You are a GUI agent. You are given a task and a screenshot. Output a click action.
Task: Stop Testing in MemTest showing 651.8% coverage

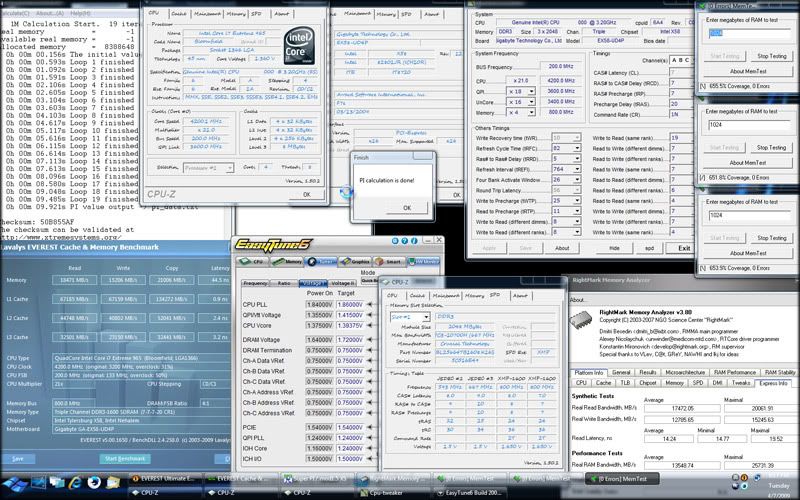point(771,147)
